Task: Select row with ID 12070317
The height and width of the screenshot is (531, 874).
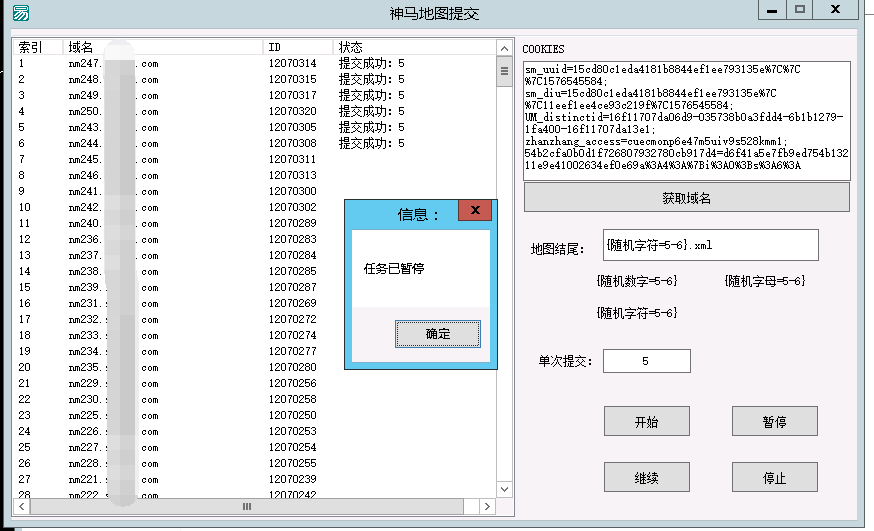Action: point(254,95)
